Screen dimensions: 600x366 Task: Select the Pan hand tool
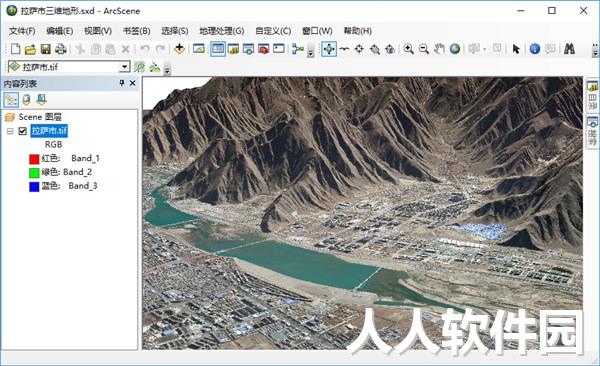pyautogui.click(x=439, y=49)
